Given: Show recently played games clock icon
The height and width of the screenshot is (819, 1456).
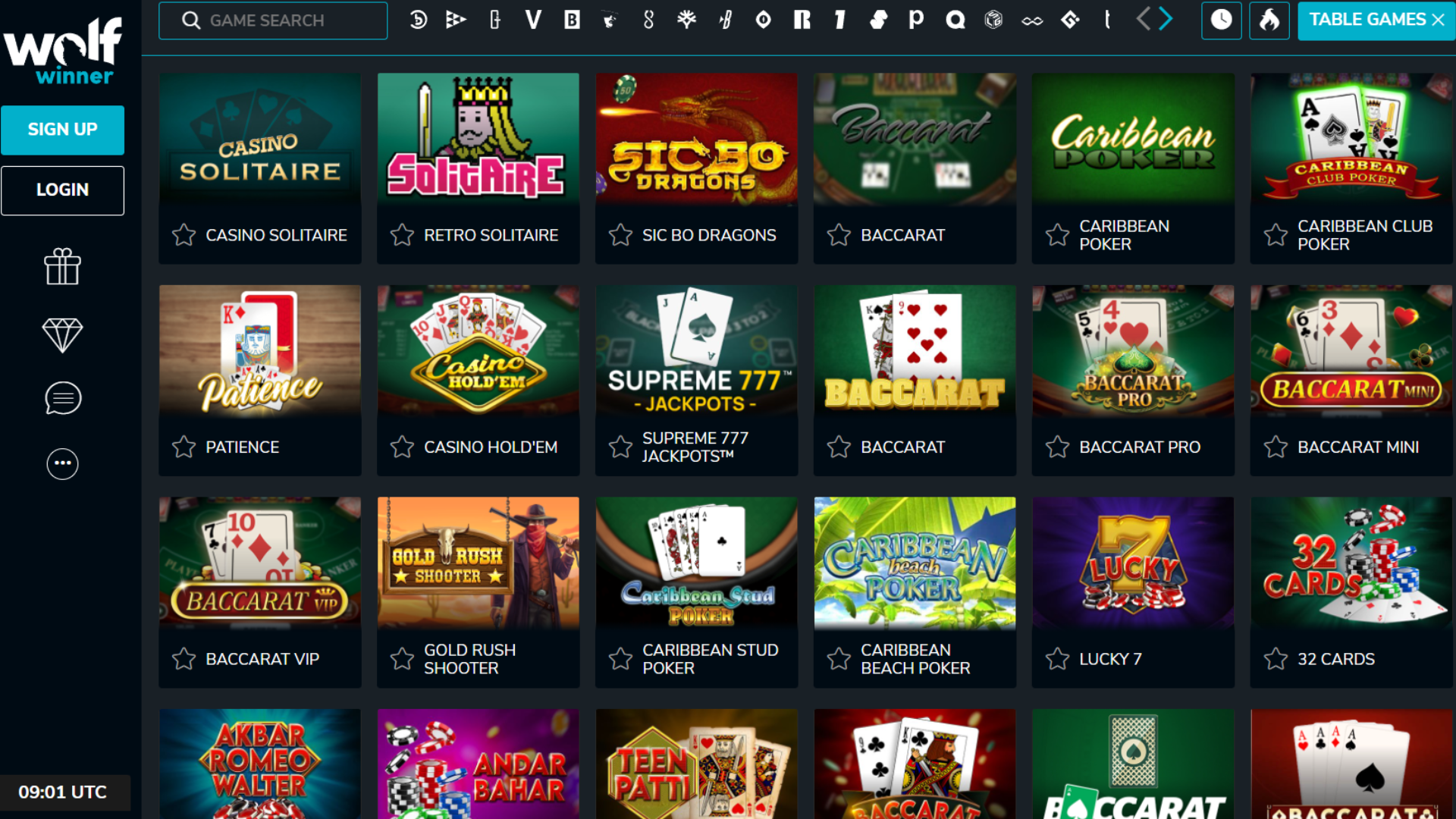Looking at the screenshot, I should click(1221, 20).
